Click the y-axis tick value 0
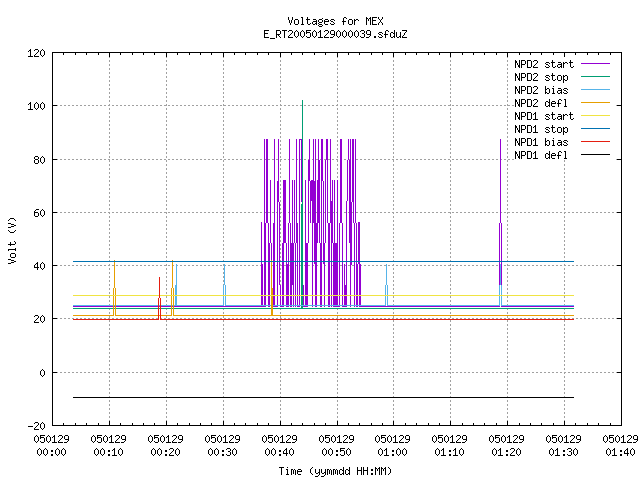 click(x=42, y=373)
